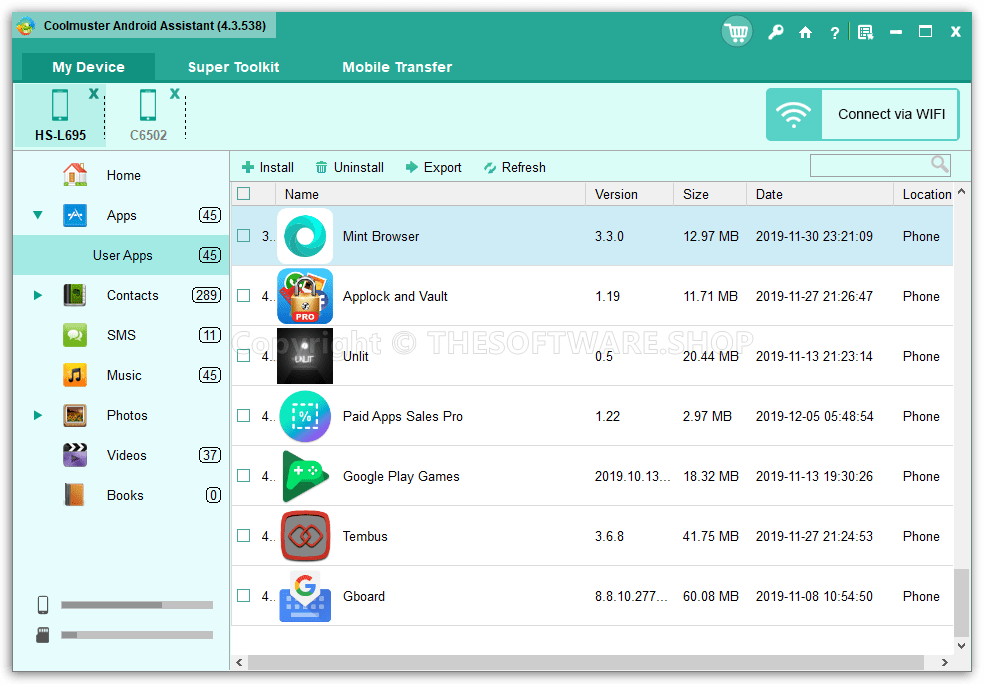The width and height of the screenshot is (984, 684).
Task: Check the Paid Apps Sales Pro checkbox
Action: point(243,416)
